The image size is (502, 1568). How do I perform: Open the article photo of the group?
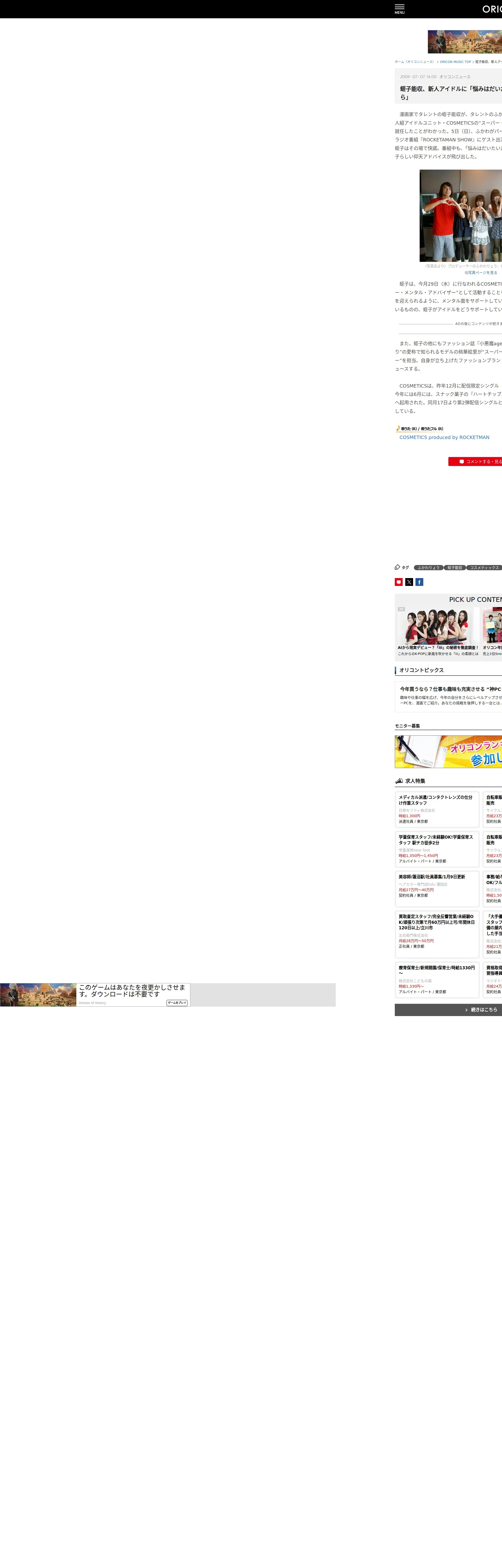461,216
